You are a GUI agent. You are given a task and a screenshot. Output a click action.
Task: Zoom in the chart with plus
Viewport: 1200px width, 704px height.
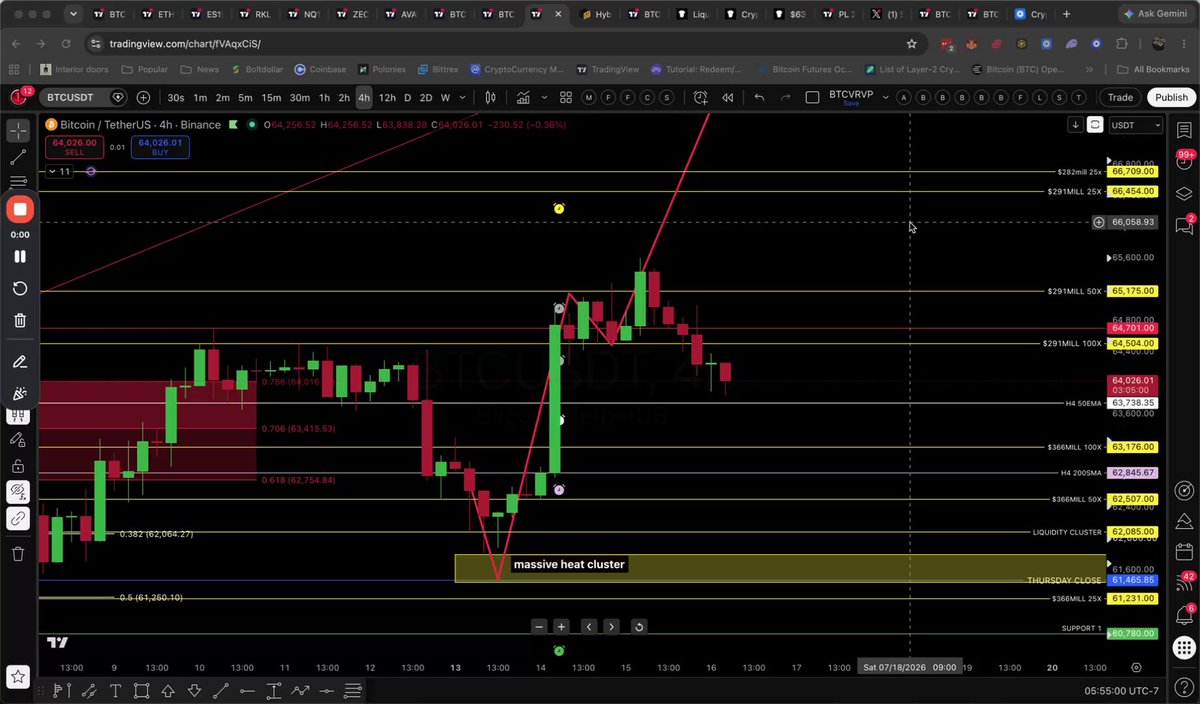(x=561, y=627)
